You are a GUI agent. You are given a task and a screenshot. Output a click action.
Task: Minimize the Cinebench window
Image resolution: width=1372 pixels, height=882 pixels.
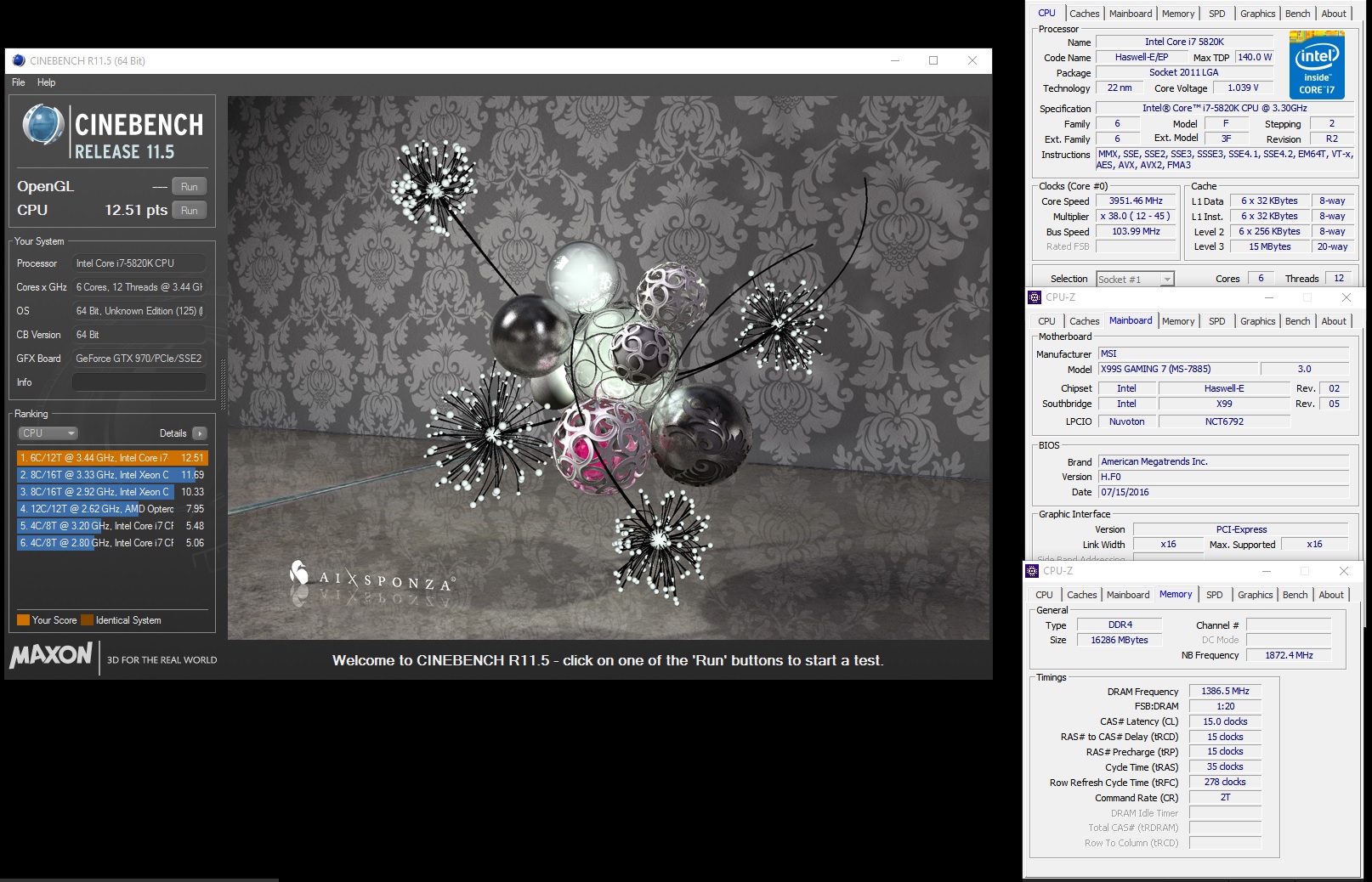tap(895, 60)
